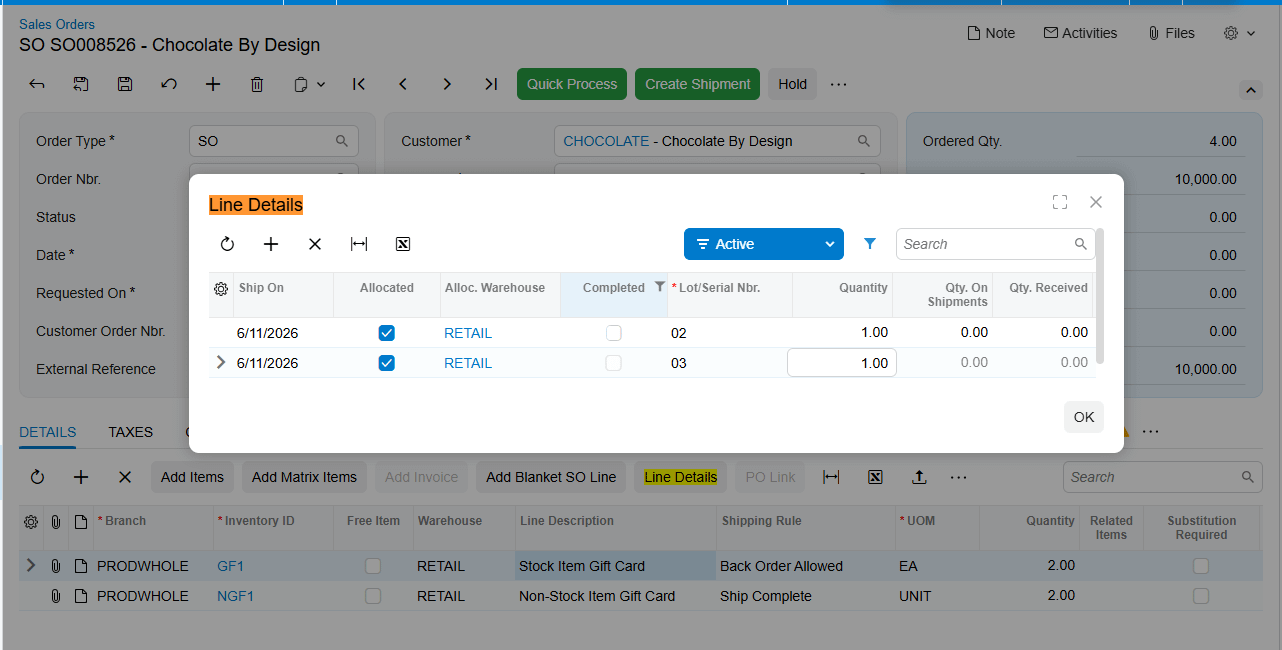Expand the GF1 row arrow
This screenshot has width=1282, height=650.
click(x=31, y=565)
